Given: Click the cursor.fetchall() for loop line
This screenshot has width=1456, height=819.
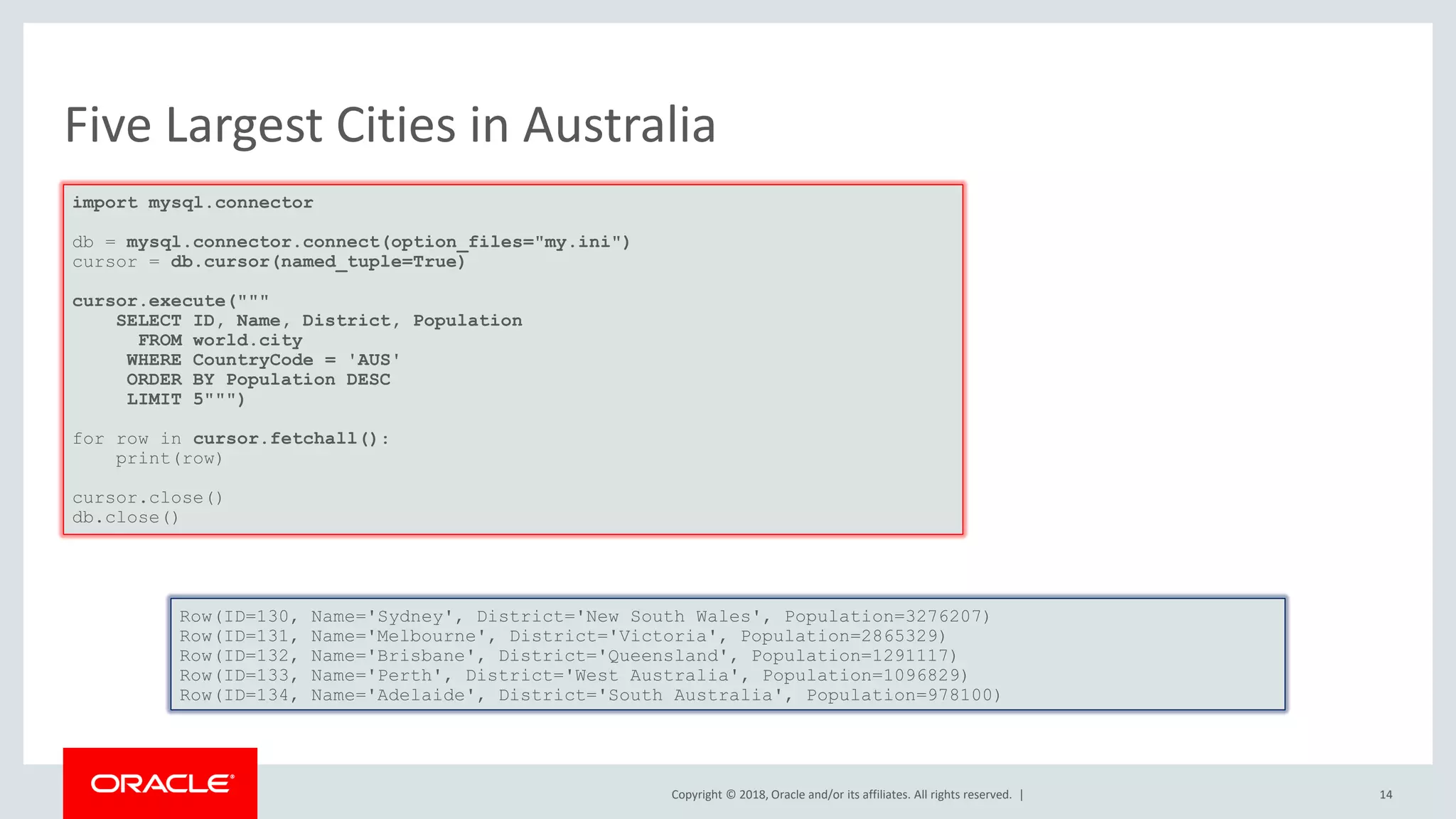Looking at the screenshot, I should coord(231,439).
